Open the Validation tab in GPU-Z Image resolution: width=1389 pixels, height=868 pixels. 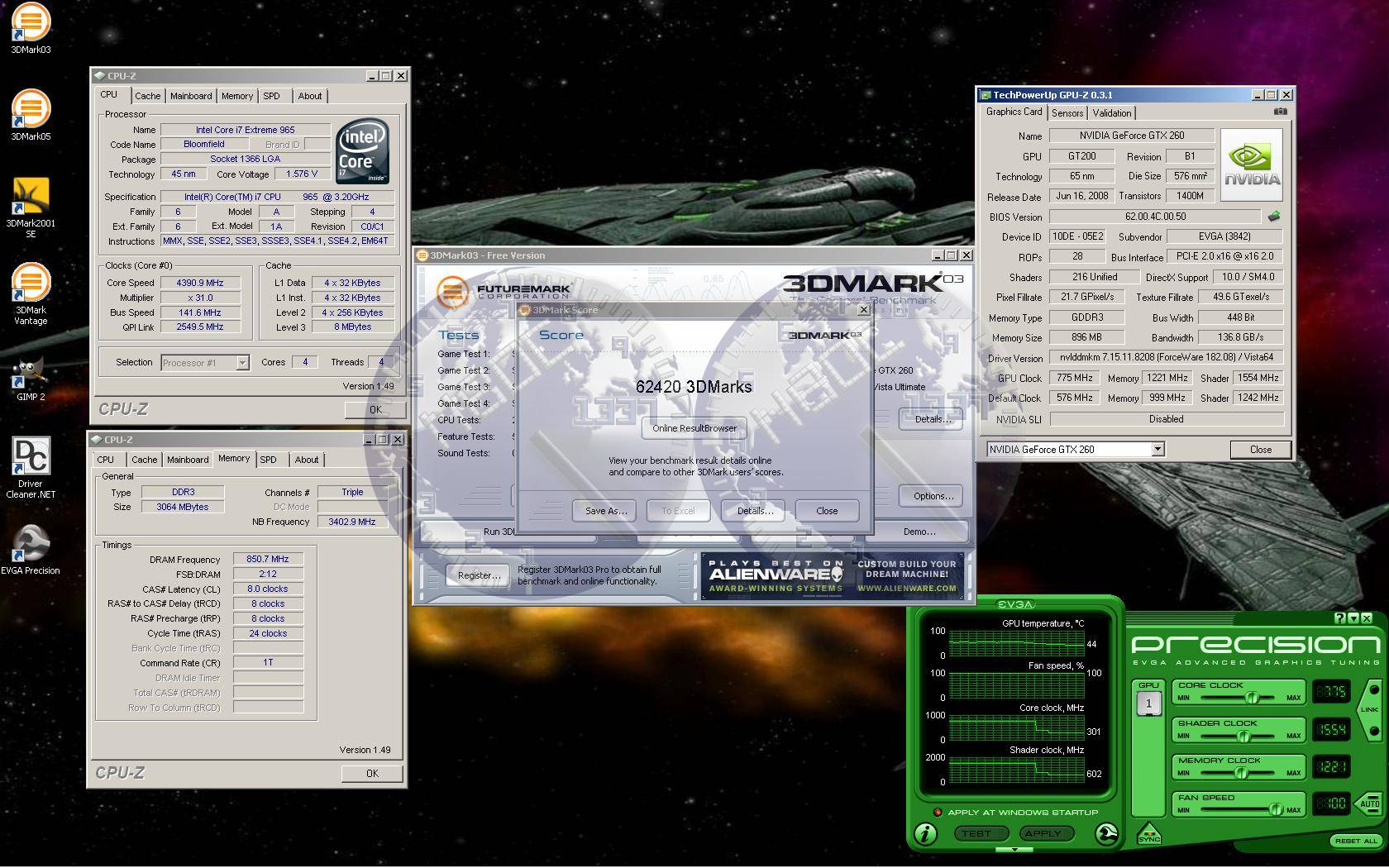1111,113
